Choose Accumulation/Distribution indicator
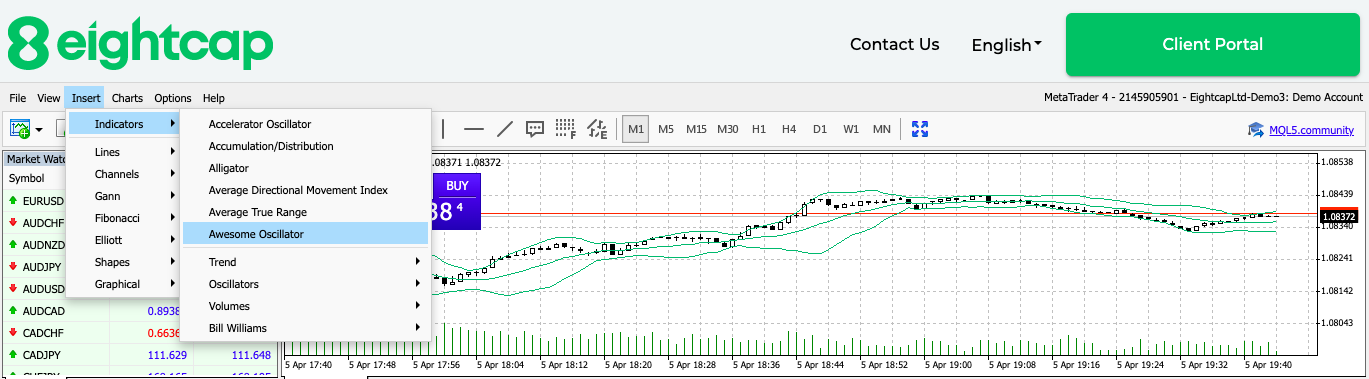The width and height of the screenshot is (1369, 379). (305, 146)
